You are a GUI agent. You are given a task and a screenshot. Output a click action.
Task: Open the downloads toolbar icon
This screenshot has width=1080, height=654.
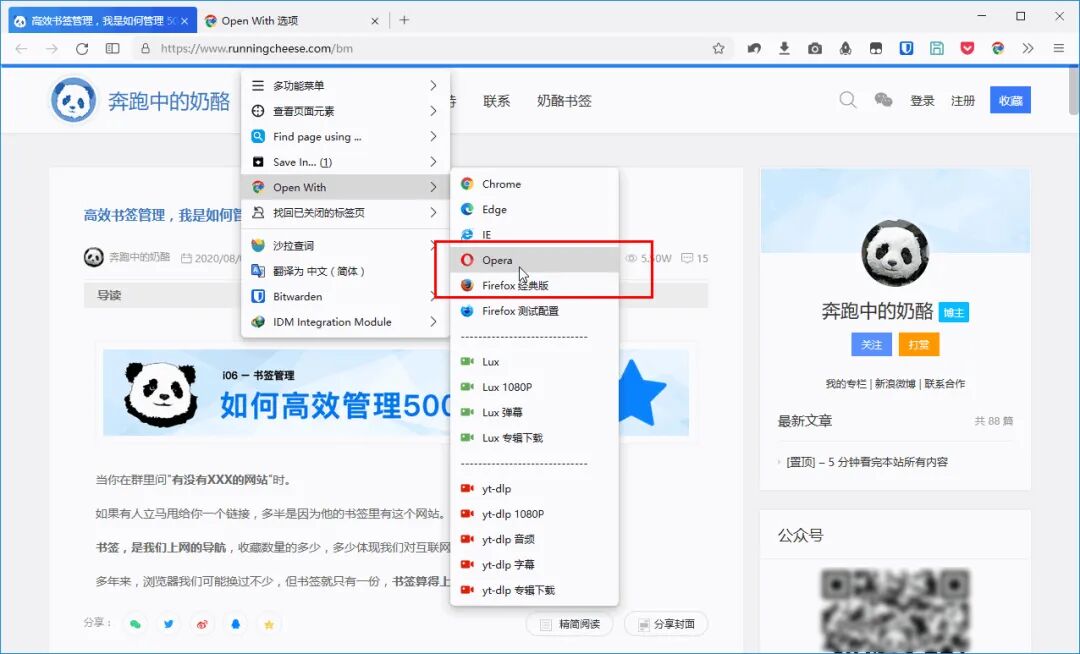[784, 48]
